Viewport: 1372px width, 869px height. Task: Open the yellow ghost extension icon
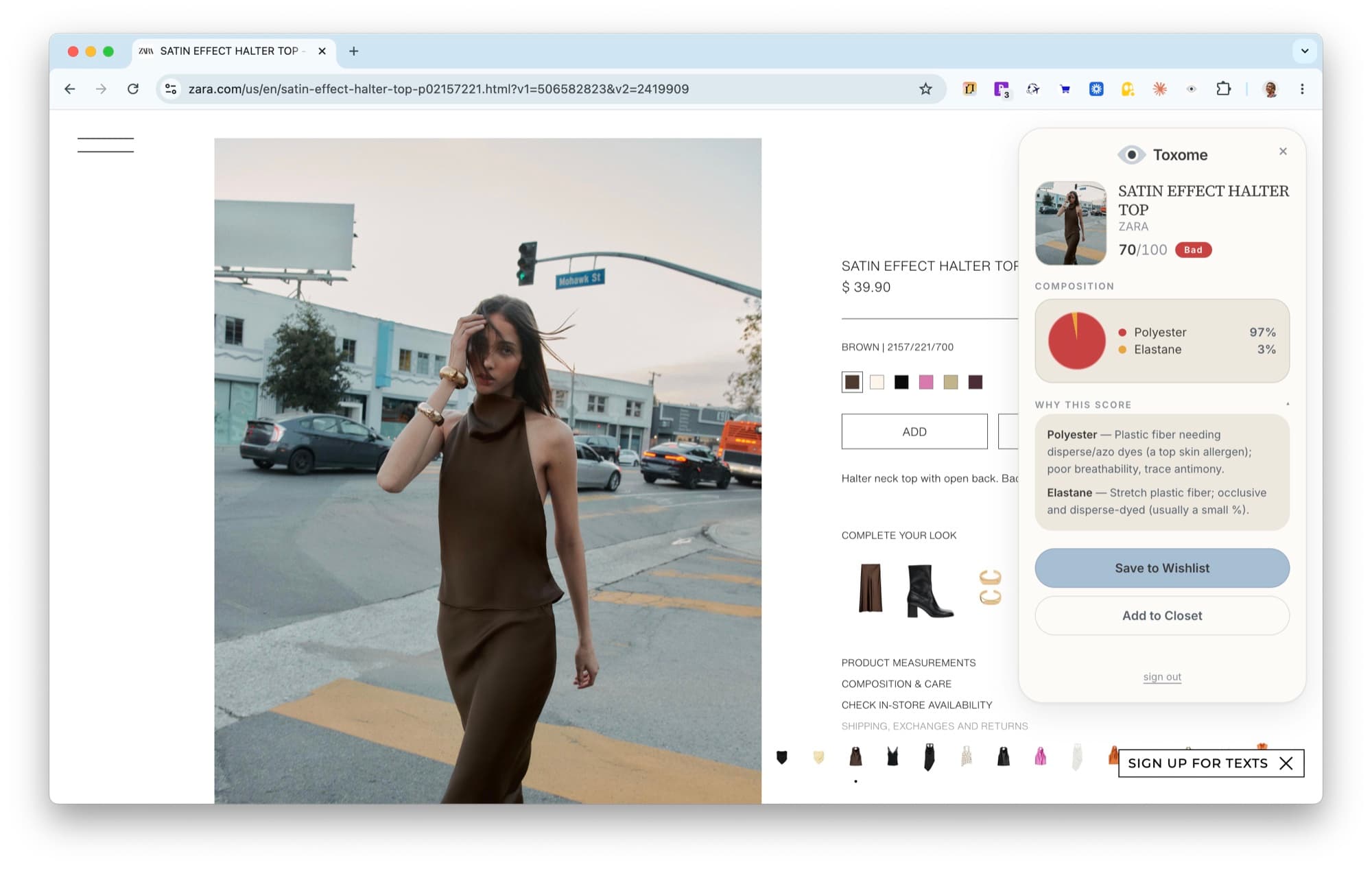tap(1128, 88)
